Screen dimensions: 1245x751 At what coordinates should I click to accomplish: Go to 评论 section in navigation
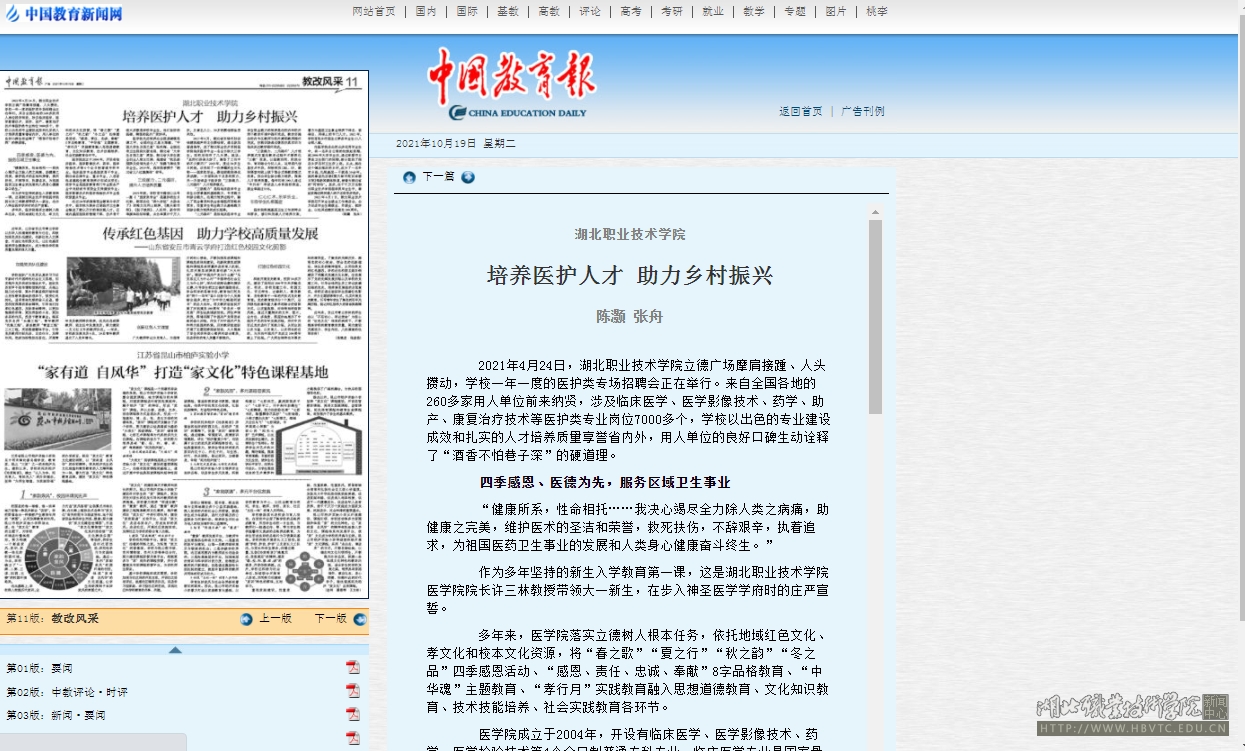click(590, 12)
